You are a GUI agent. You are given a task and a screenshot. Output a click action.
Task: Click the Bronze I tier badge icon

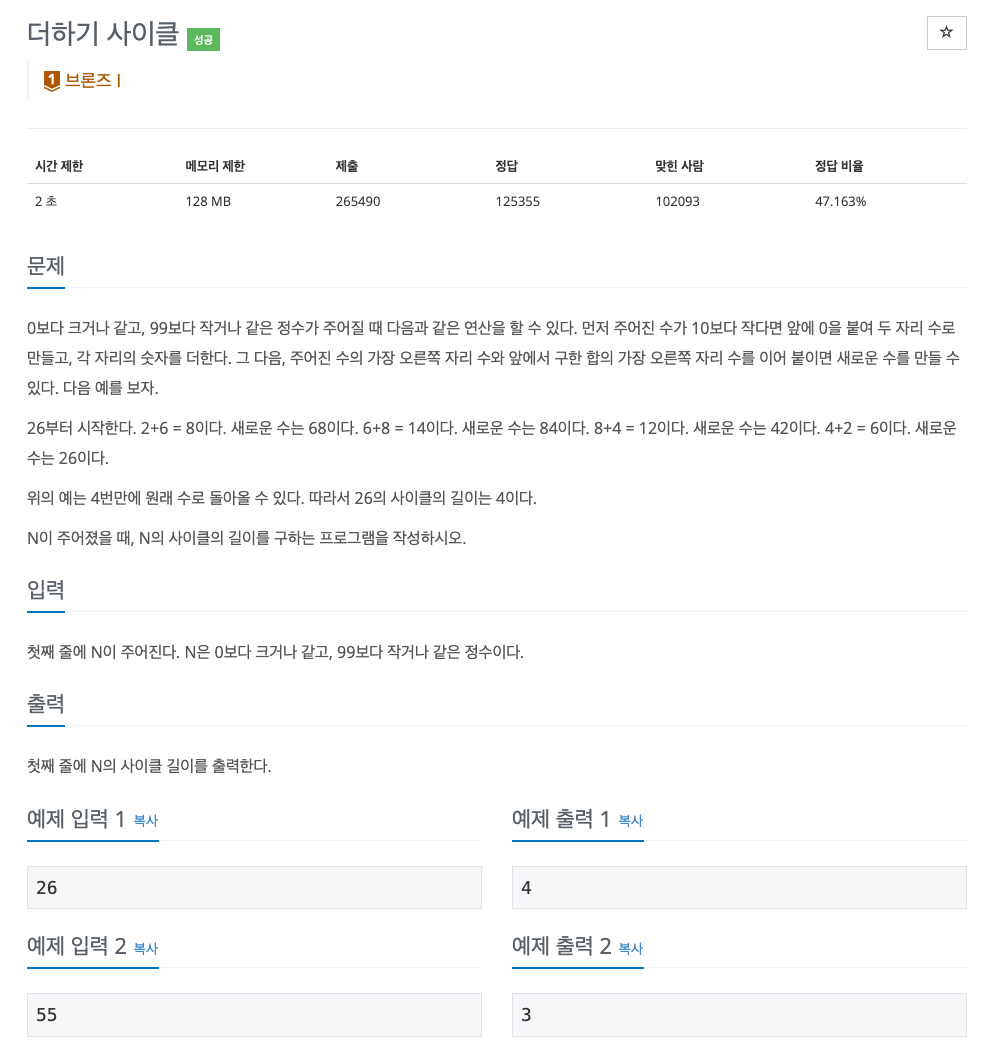click(x=52, y=81)
